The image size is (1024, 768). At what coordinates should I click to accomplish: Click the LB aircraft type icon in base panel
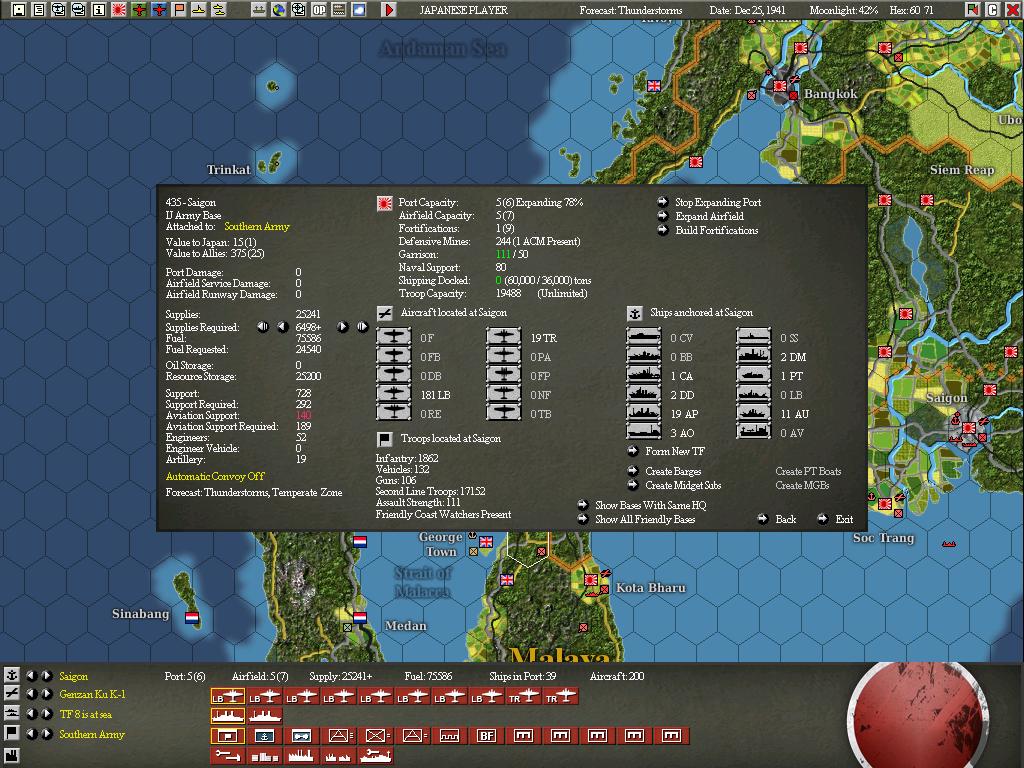[394, 395]
